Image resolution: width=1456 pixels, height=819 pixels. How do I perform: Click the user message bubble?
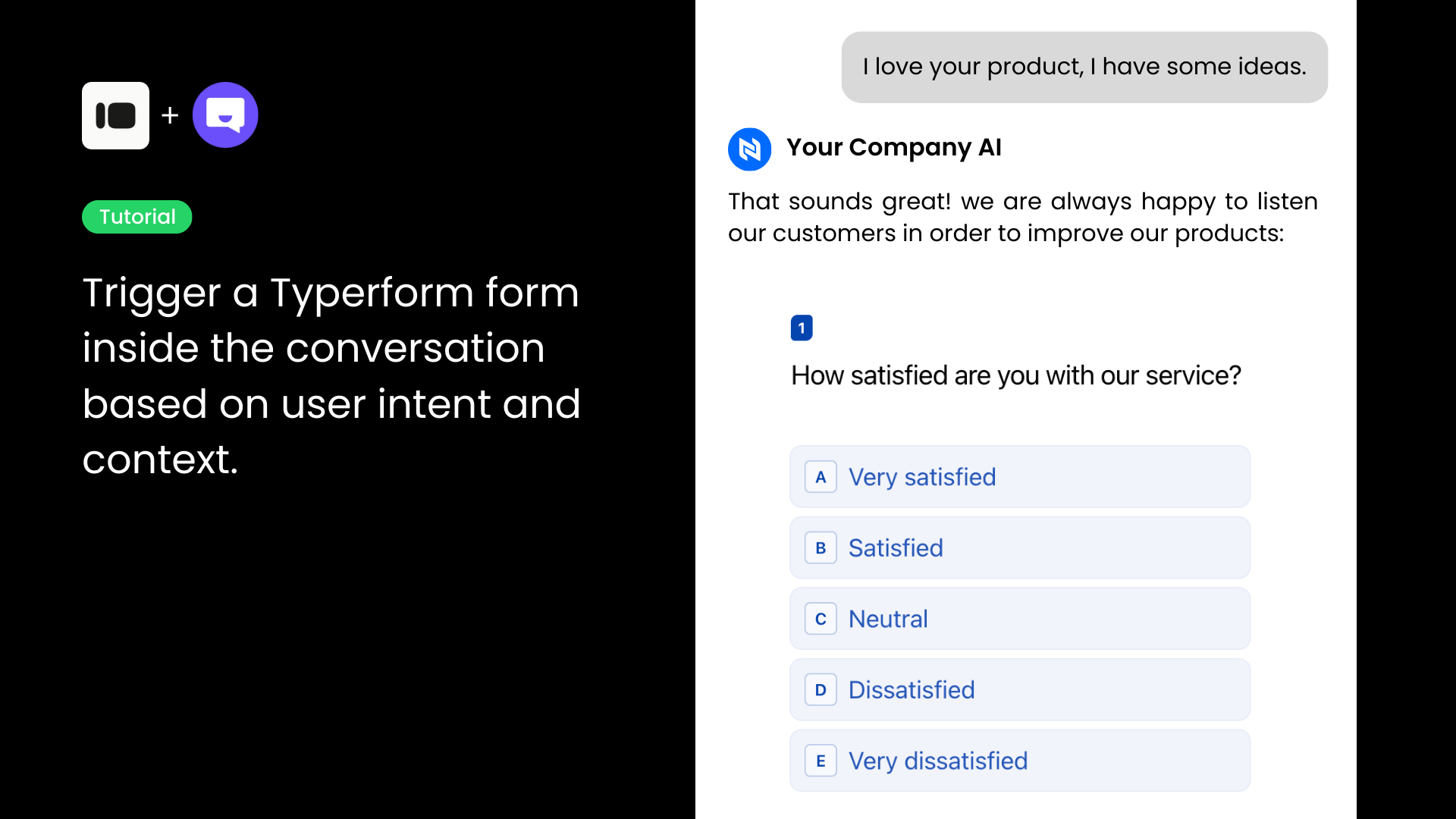click(x=1084, y=67)
